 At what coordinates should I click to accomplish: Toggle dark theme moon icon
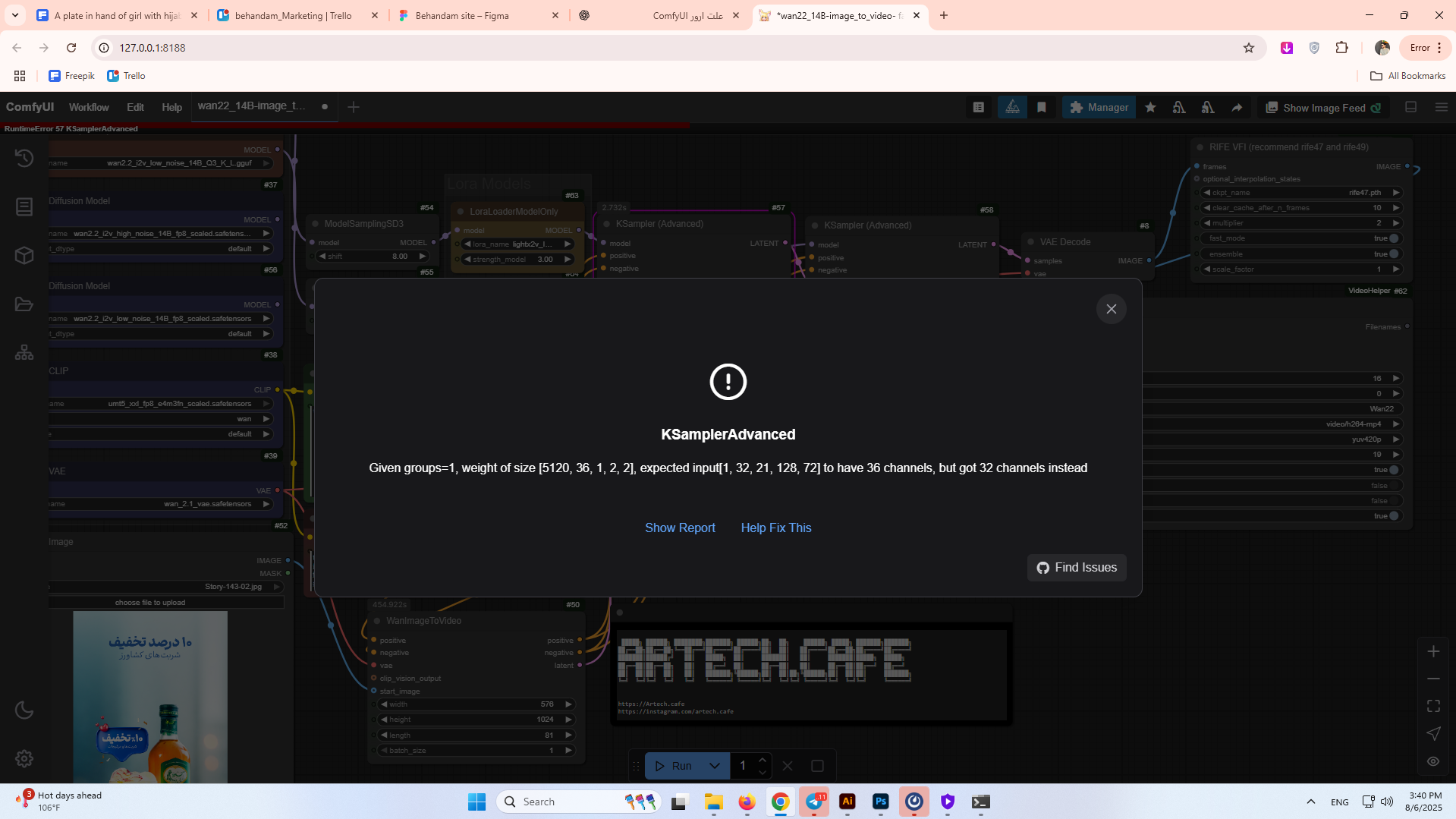24,710
